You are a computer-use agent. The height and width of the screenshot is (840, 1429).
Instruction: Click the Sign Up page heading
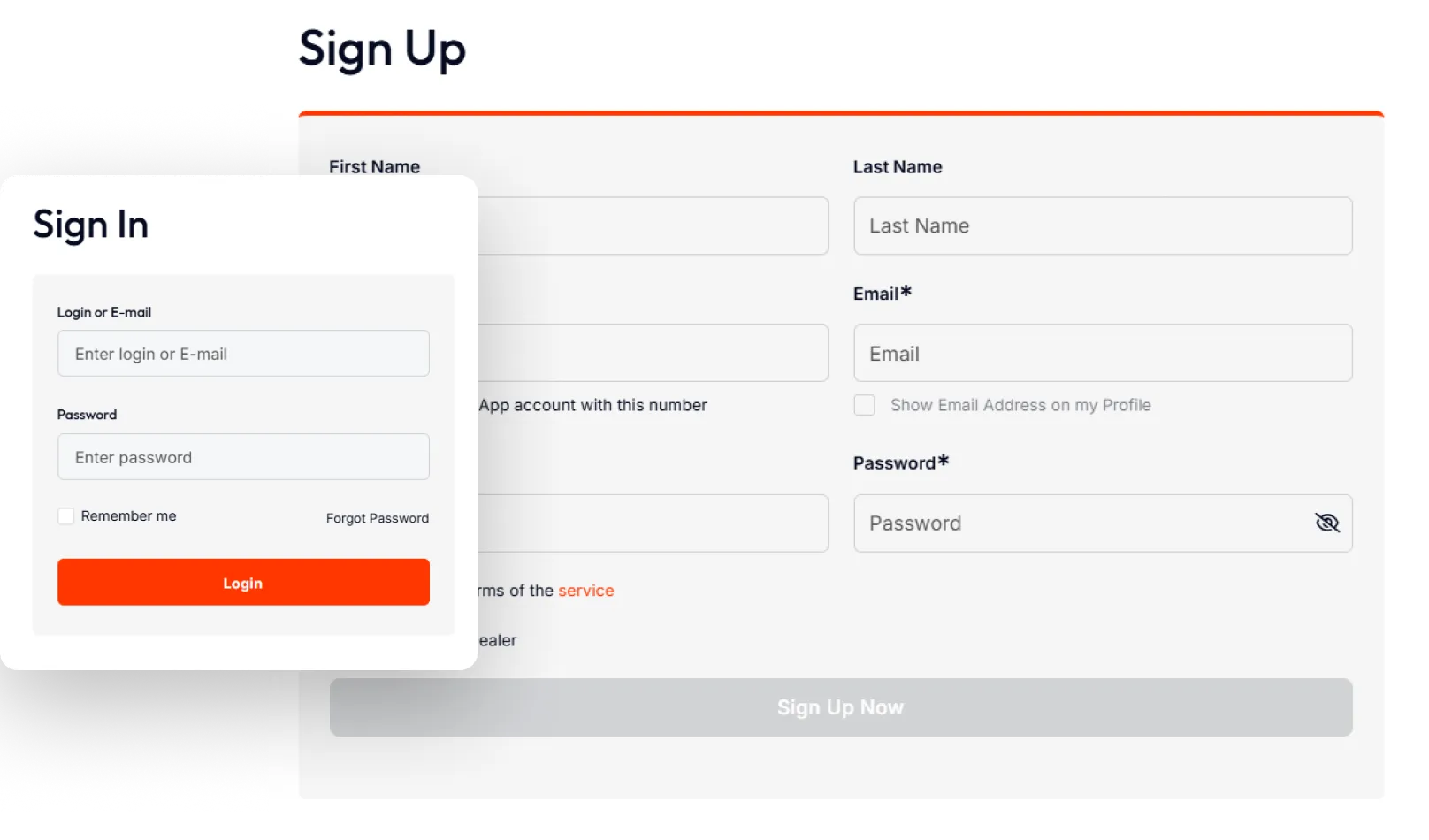click(x=382, y=50)
